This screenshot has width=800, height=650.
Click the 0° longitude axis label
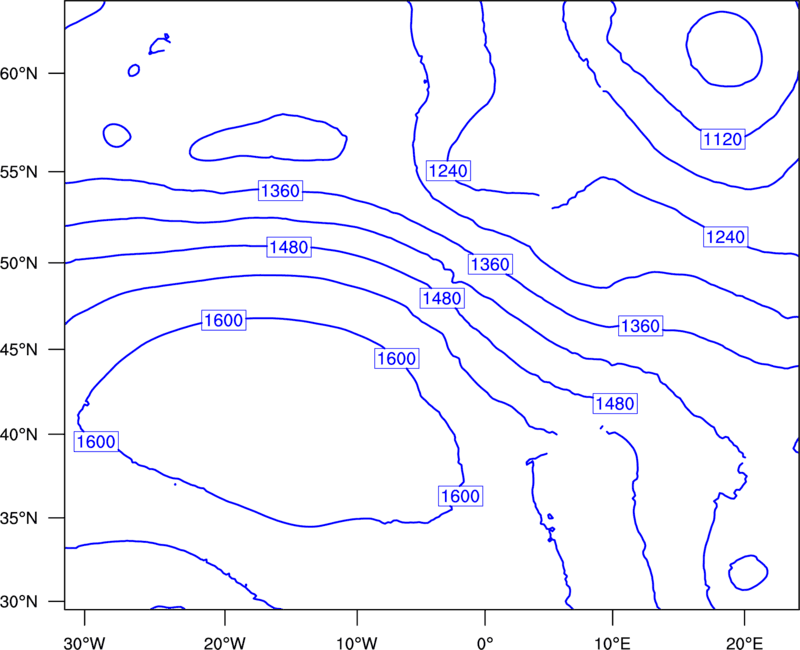[485, 643]
